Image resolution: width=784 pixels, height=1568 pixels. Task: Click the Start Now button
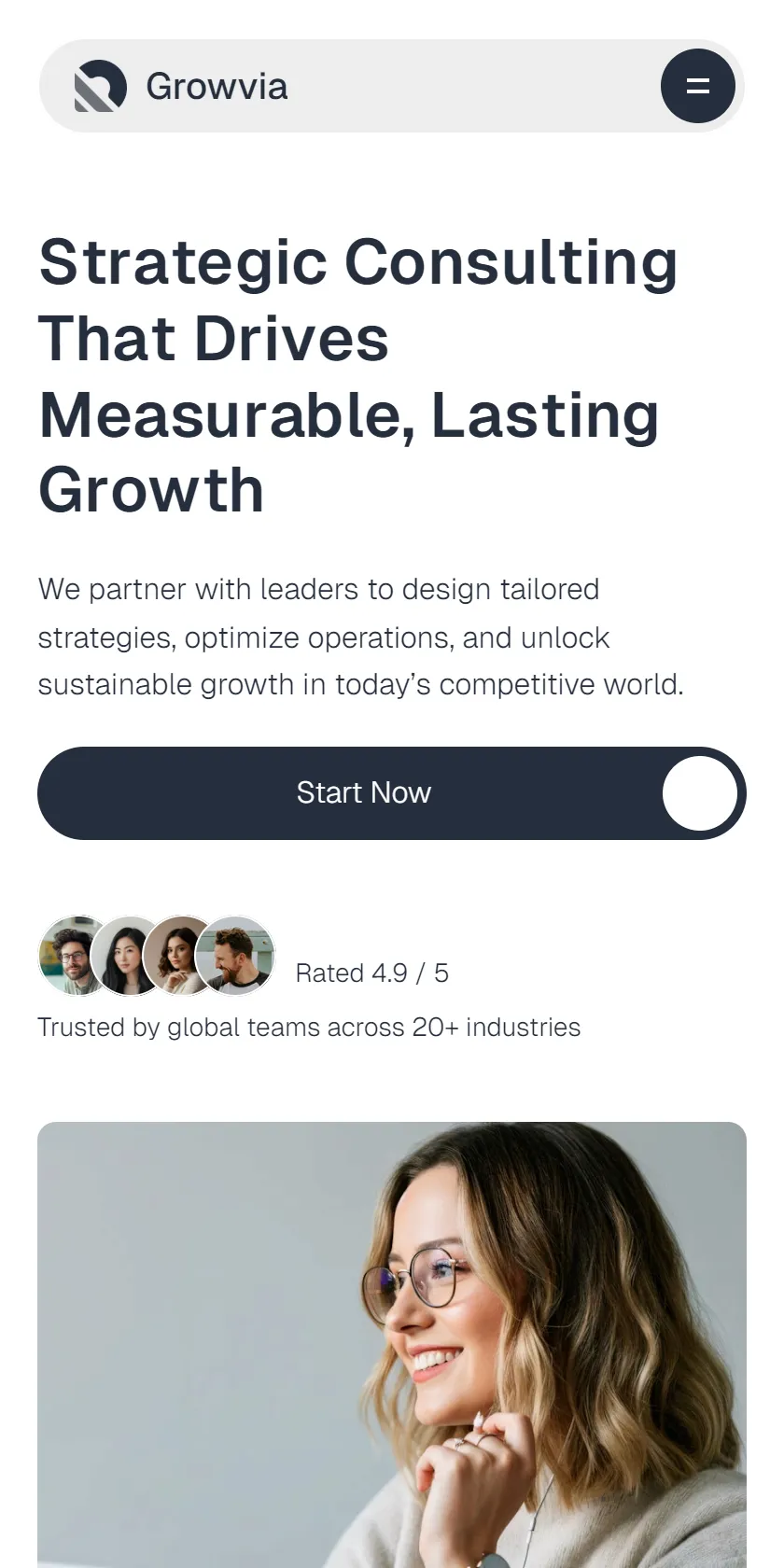(392, 793)
